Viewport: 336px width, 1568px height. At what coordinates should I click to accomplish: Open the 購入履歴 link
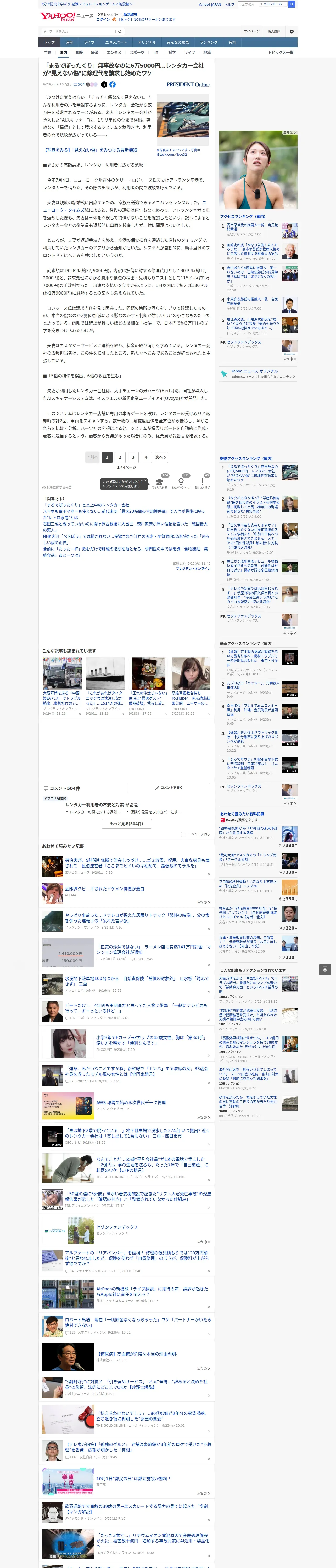point(274,32)
